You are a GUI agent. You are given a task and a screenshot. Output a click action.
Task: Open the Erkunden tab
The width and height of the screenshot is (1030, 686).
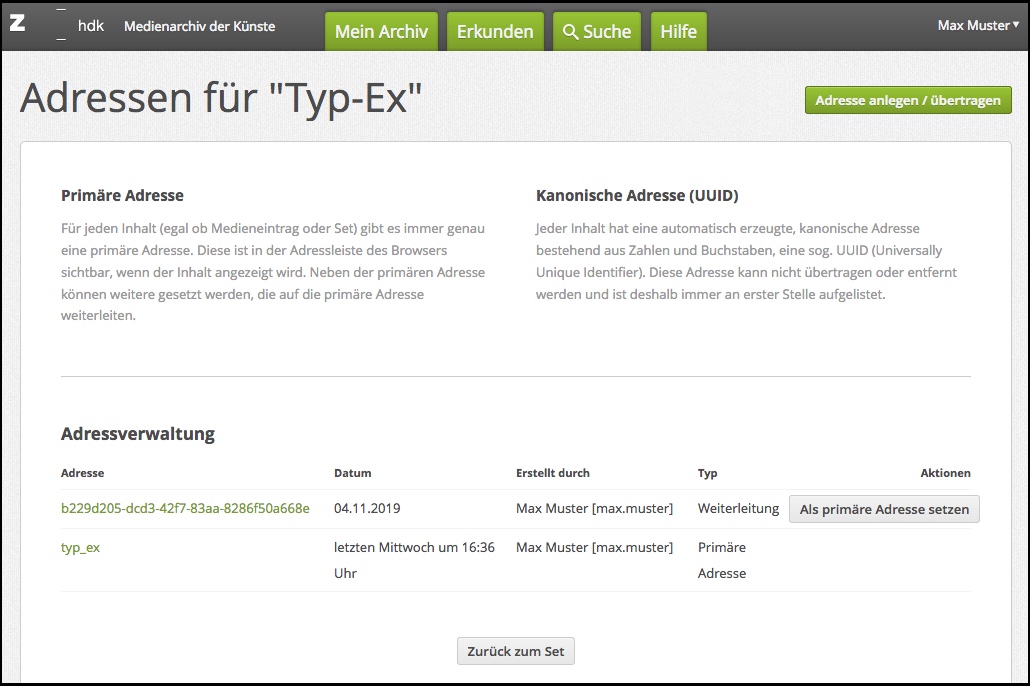click(495, 32)
